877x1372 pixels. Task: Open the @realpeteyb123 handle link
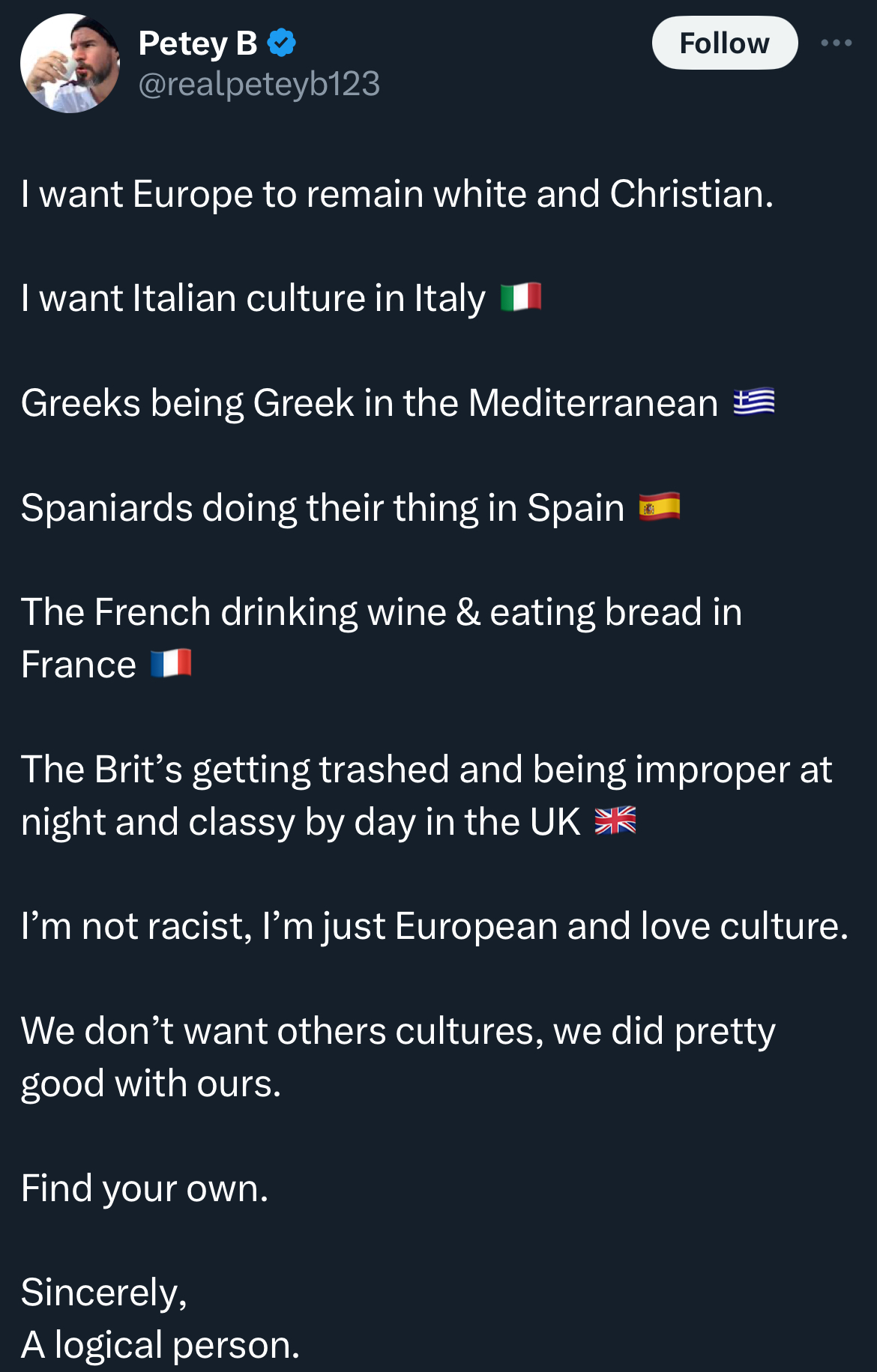pos(259,84)
